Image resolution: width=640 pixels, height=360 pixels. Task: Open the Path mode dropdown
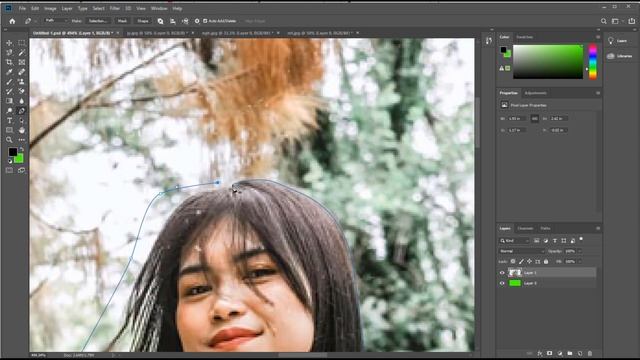(56, 20)
